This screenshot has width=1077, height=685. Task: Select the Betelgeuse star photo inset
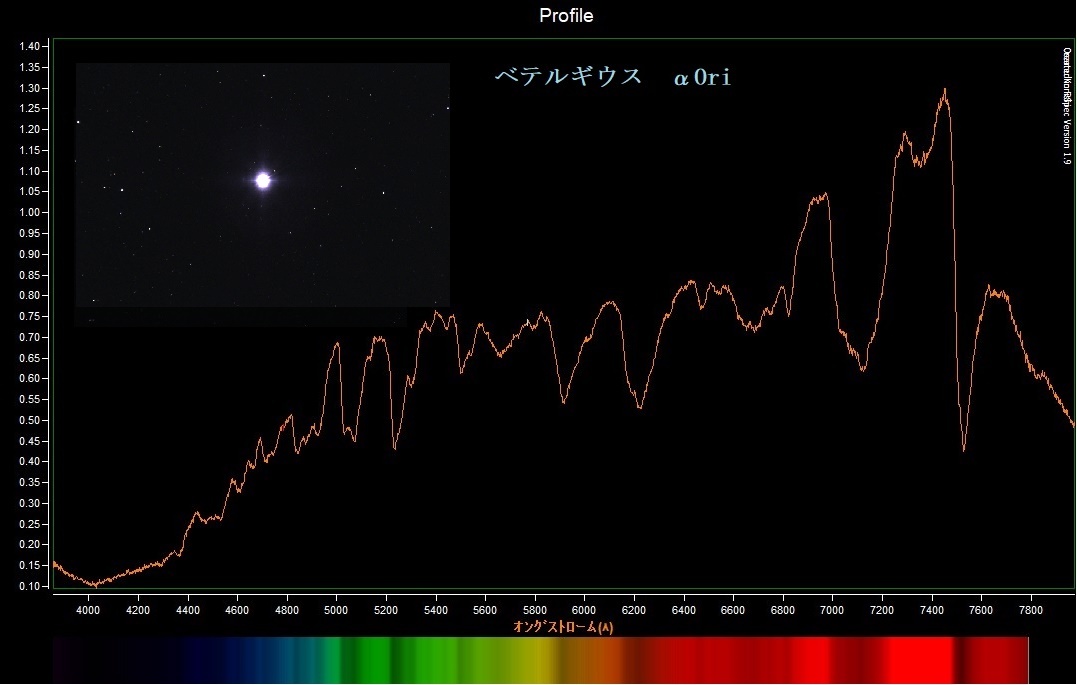262,185
